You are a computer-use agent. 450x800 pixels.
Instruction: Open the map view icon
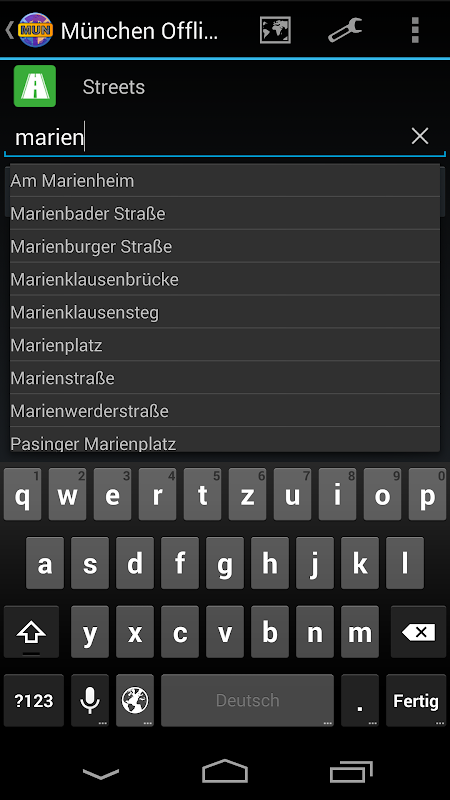point(275,30)
